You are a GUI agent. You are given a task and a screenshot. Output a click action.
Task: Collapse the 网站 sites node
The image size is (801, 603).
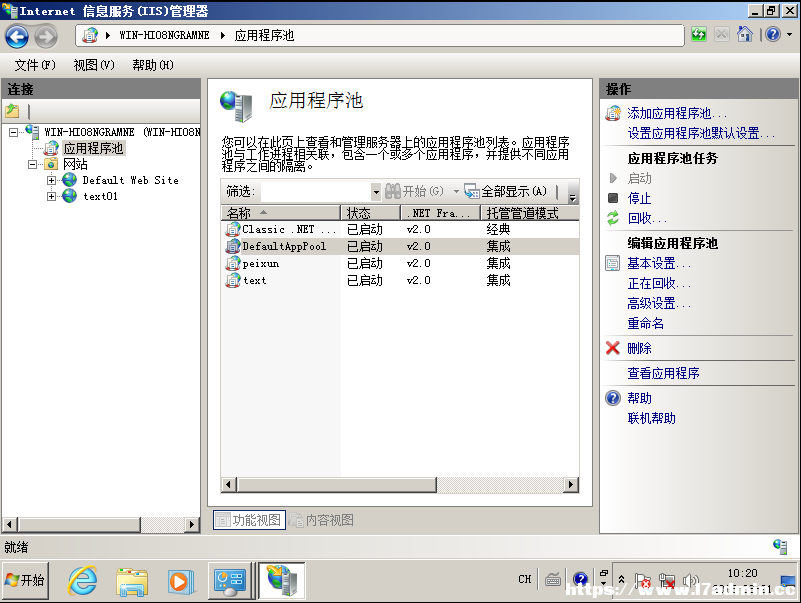(x=32, y=164)
